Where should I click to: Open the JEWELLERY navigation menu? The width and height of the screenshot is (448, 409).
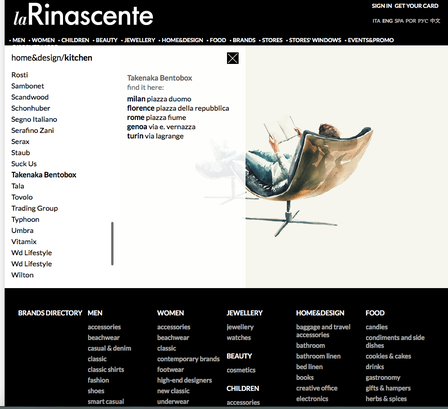pos(140,40)
